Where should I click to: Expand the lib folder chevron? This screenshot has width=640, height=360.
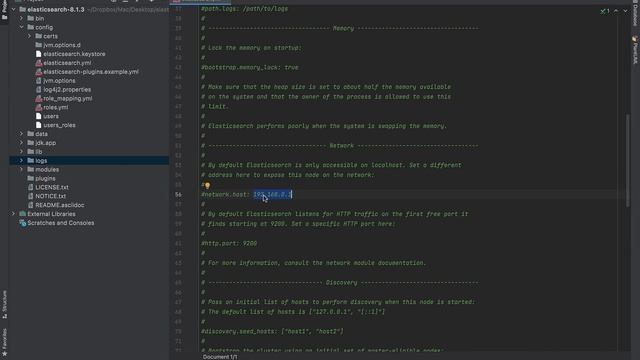point(21,152)
